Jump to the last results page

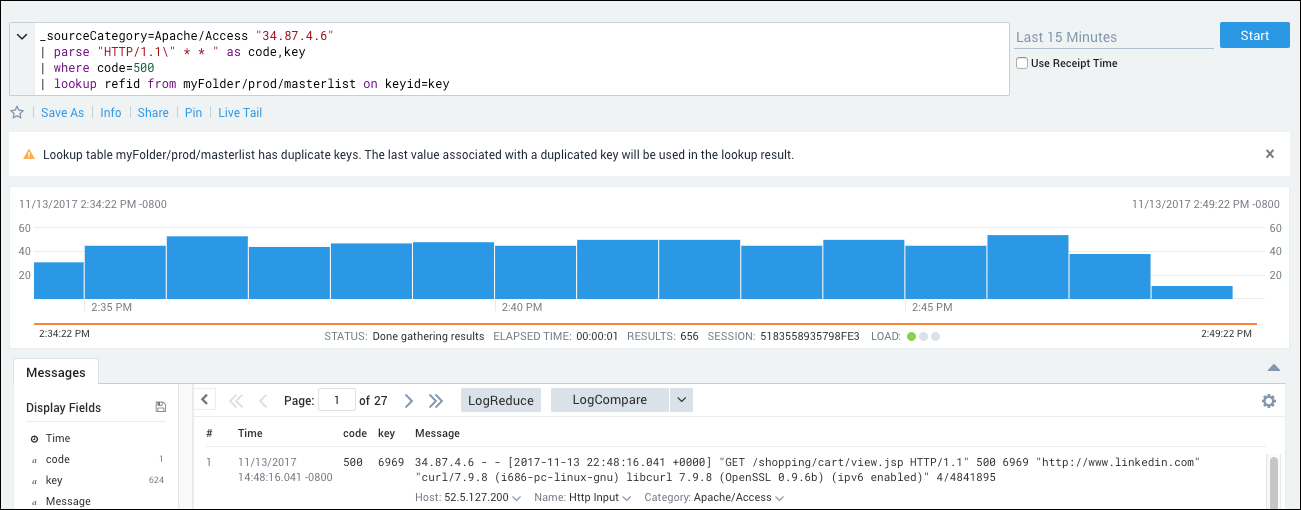point(436,401)
